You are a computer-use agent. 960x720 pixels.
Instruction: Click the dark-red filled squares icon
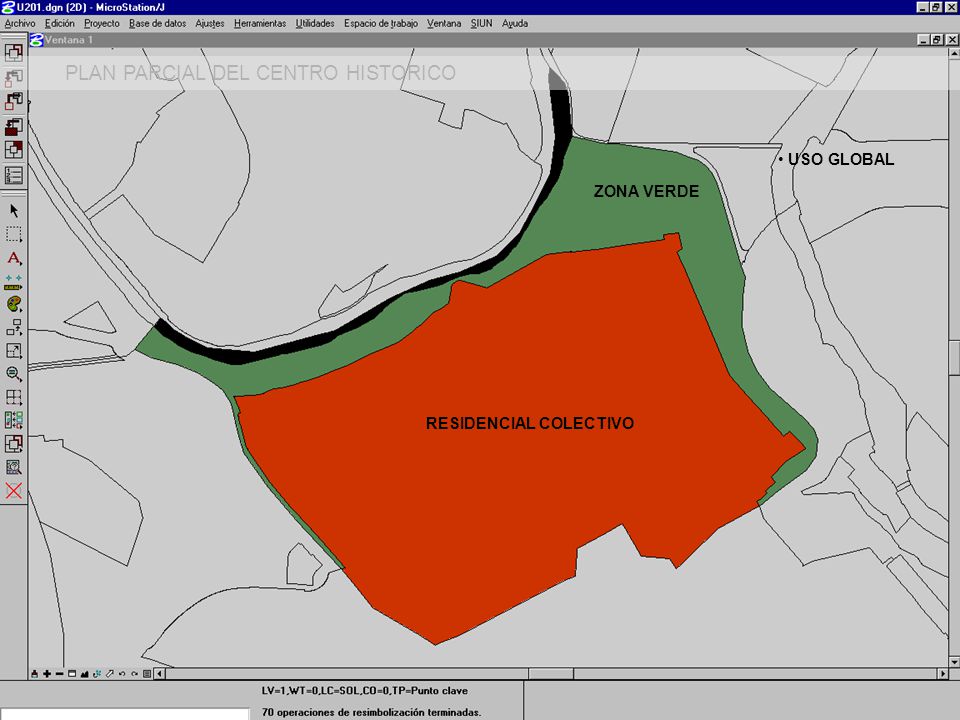tap(13, 127)
